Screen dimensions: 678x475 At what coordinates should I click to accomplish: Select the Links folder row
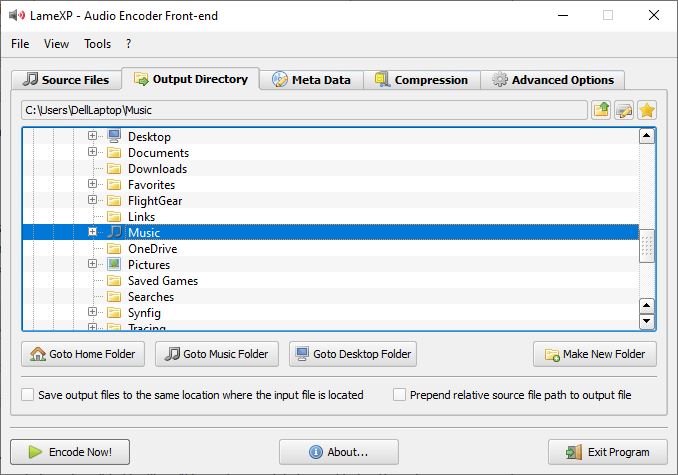click(x=331, y=216)
